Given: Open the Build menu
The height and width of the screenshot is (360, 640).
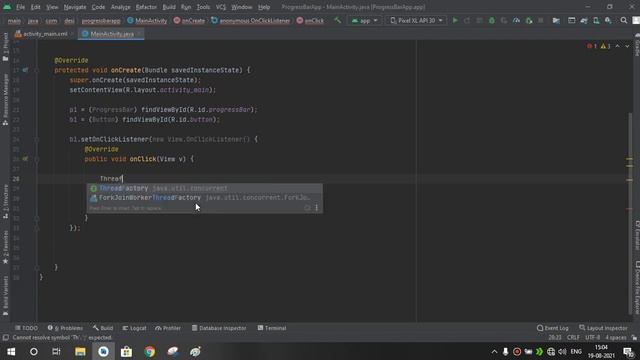Looking at the screenshot, I should [169, 7].
